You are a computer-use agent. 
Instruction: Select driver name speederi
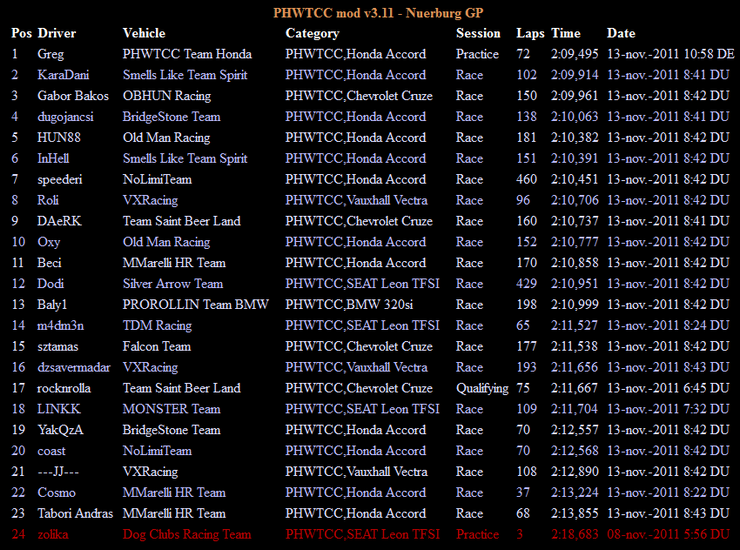click(60, 180)
